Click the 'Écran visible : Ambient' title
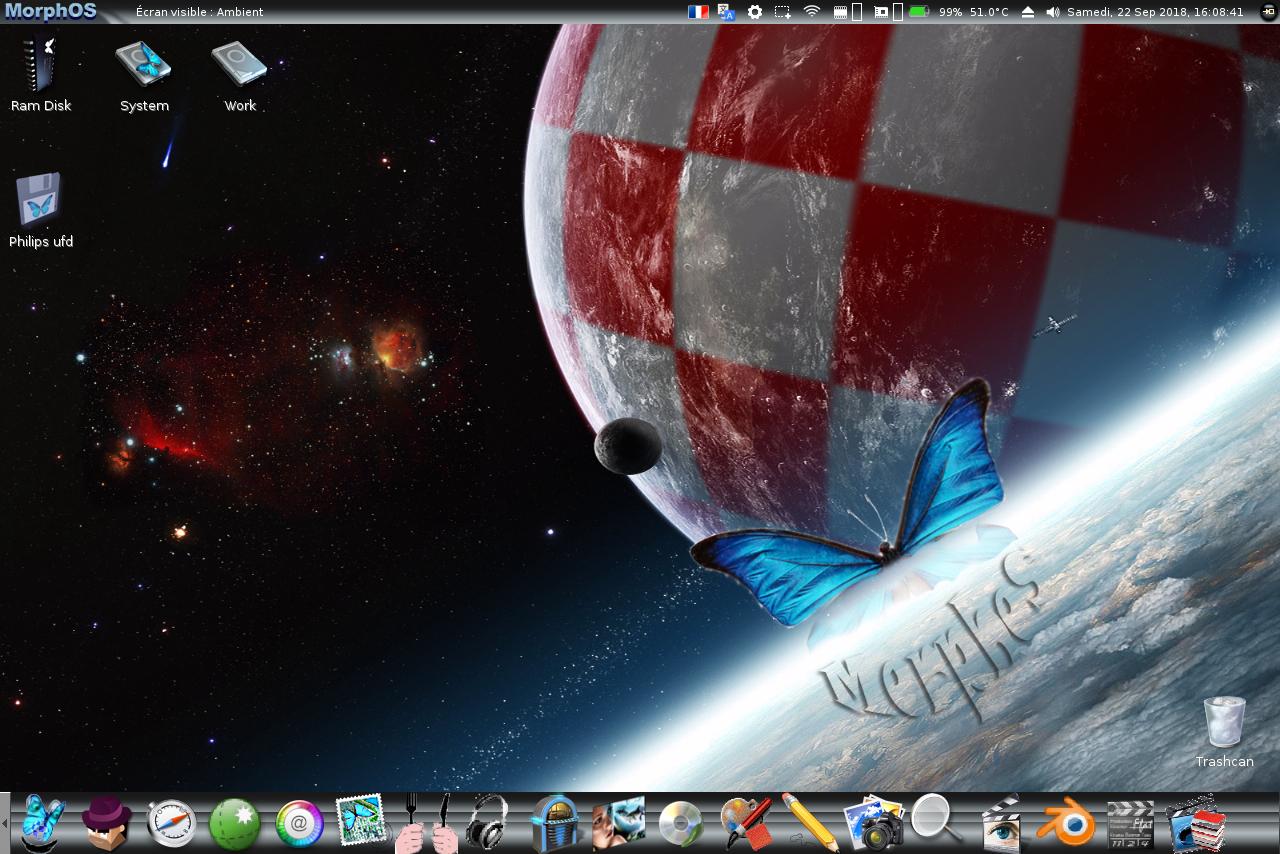 coord(199,12)
